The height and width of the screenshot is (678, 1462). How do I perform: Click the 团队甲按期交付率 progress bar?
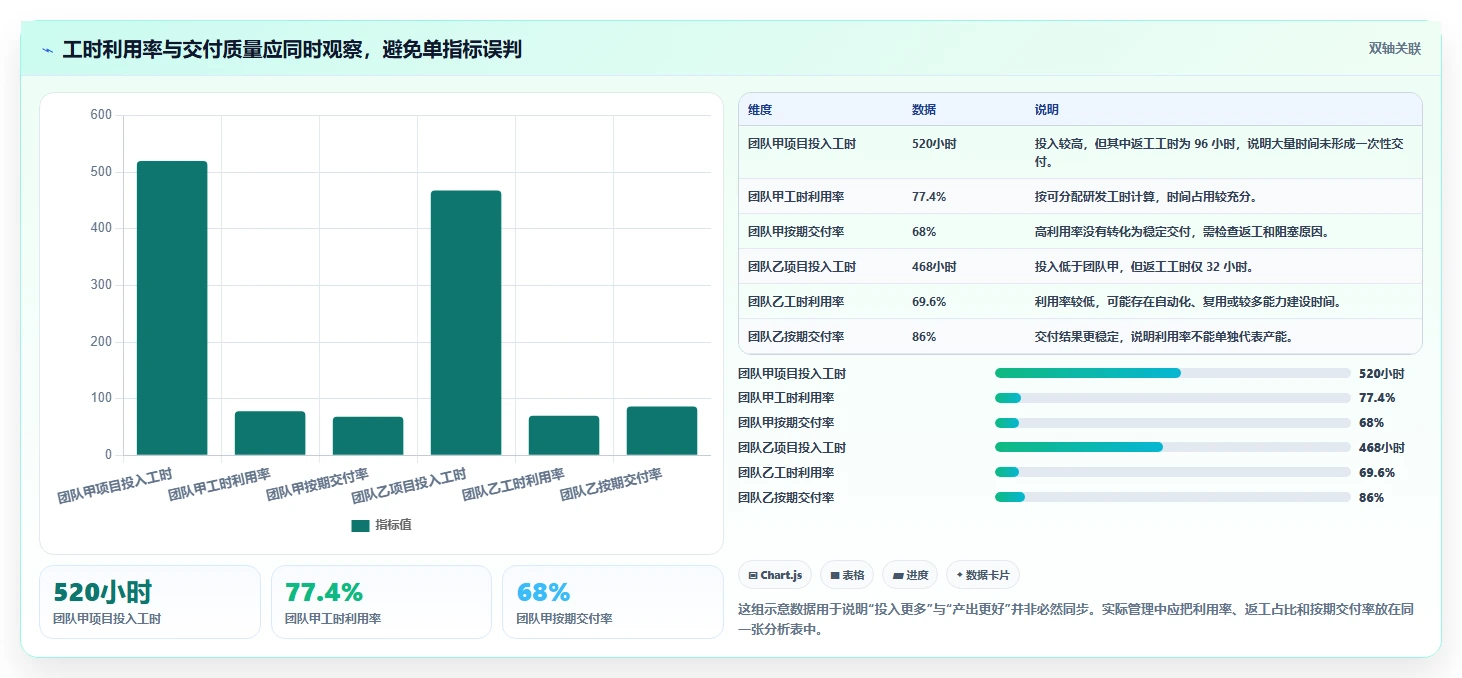(x=1172, y=423)
